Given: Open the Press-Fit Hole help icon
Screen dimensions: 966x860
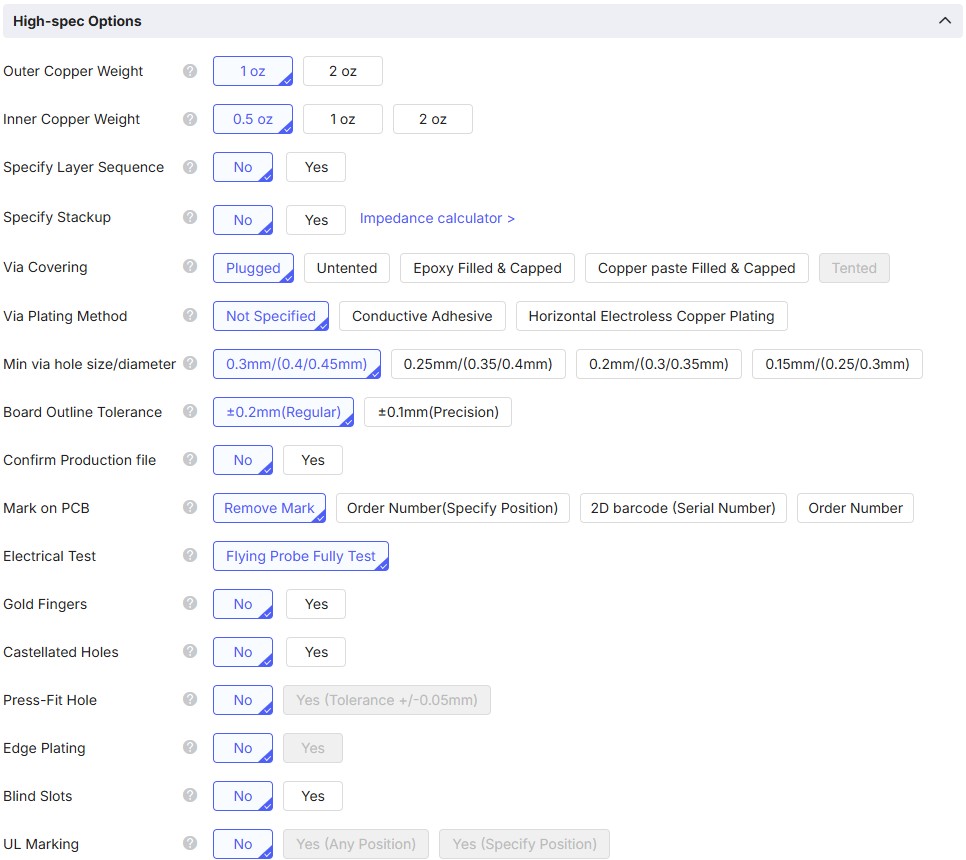Looking at the screenshot, I should 189,700.
